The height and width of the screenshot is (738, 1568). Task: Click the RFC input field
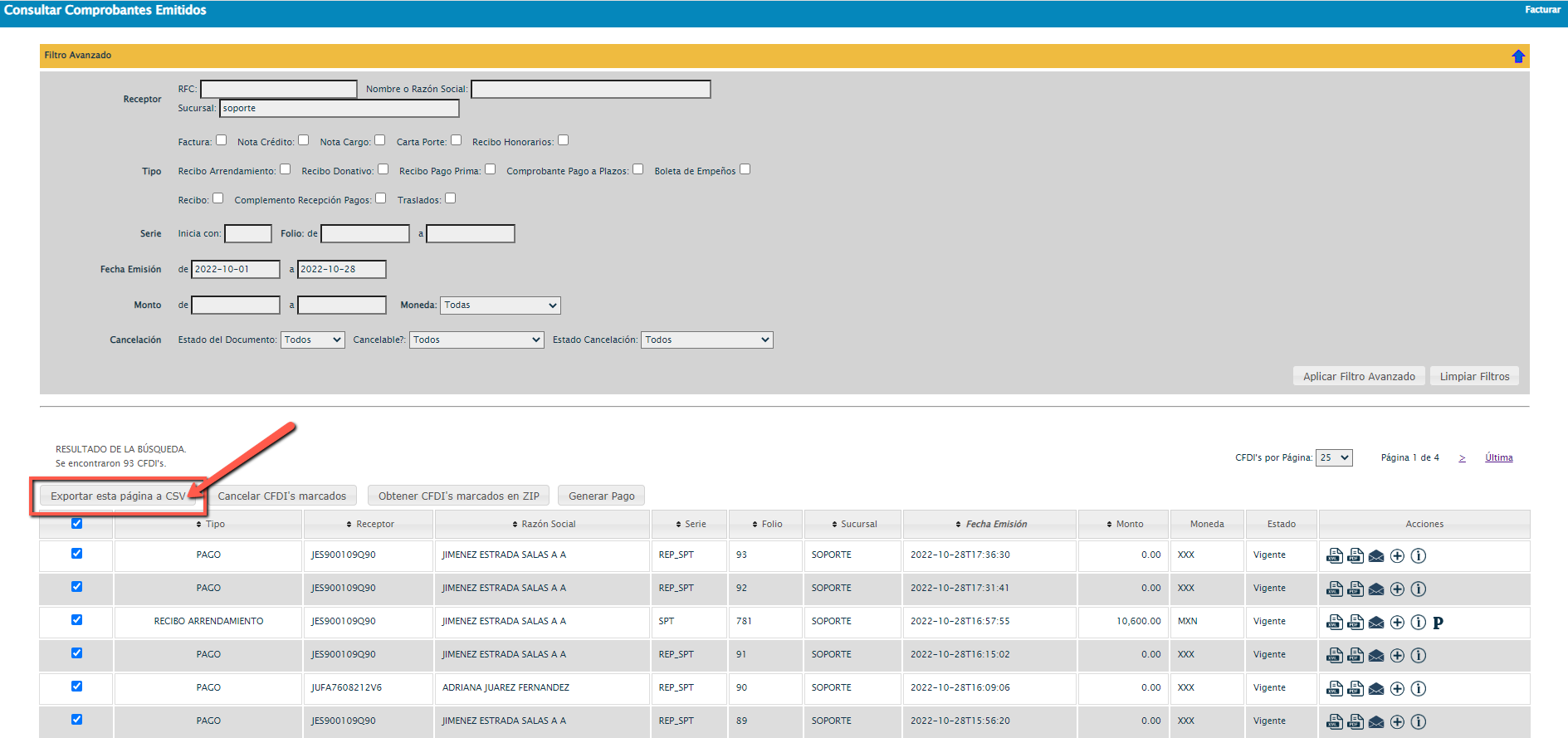tap(278, 89)
